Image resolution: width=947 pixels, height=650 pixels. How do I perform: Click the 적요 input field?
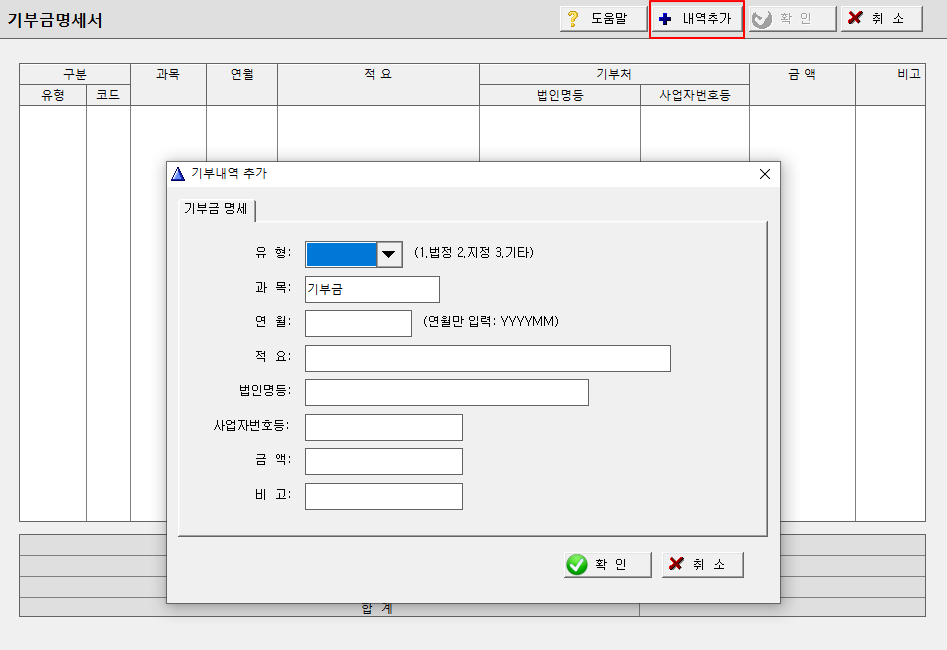487,358
